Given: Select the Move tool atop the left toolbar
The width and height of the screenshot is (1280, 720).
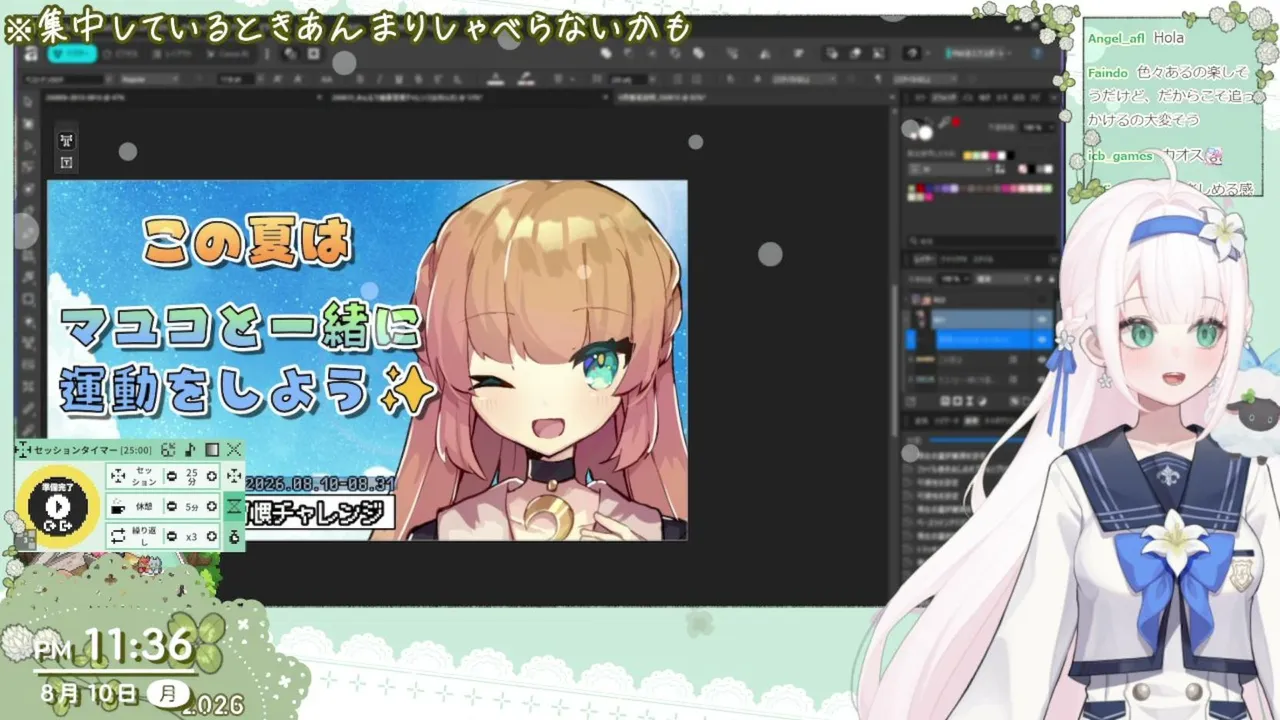Looking at the screenshot, I should click(29, 101).
